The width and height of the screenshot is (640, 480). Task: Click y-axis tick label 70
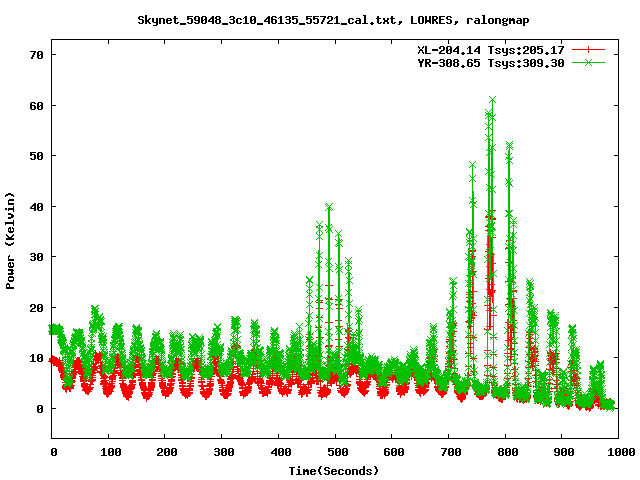36,55
